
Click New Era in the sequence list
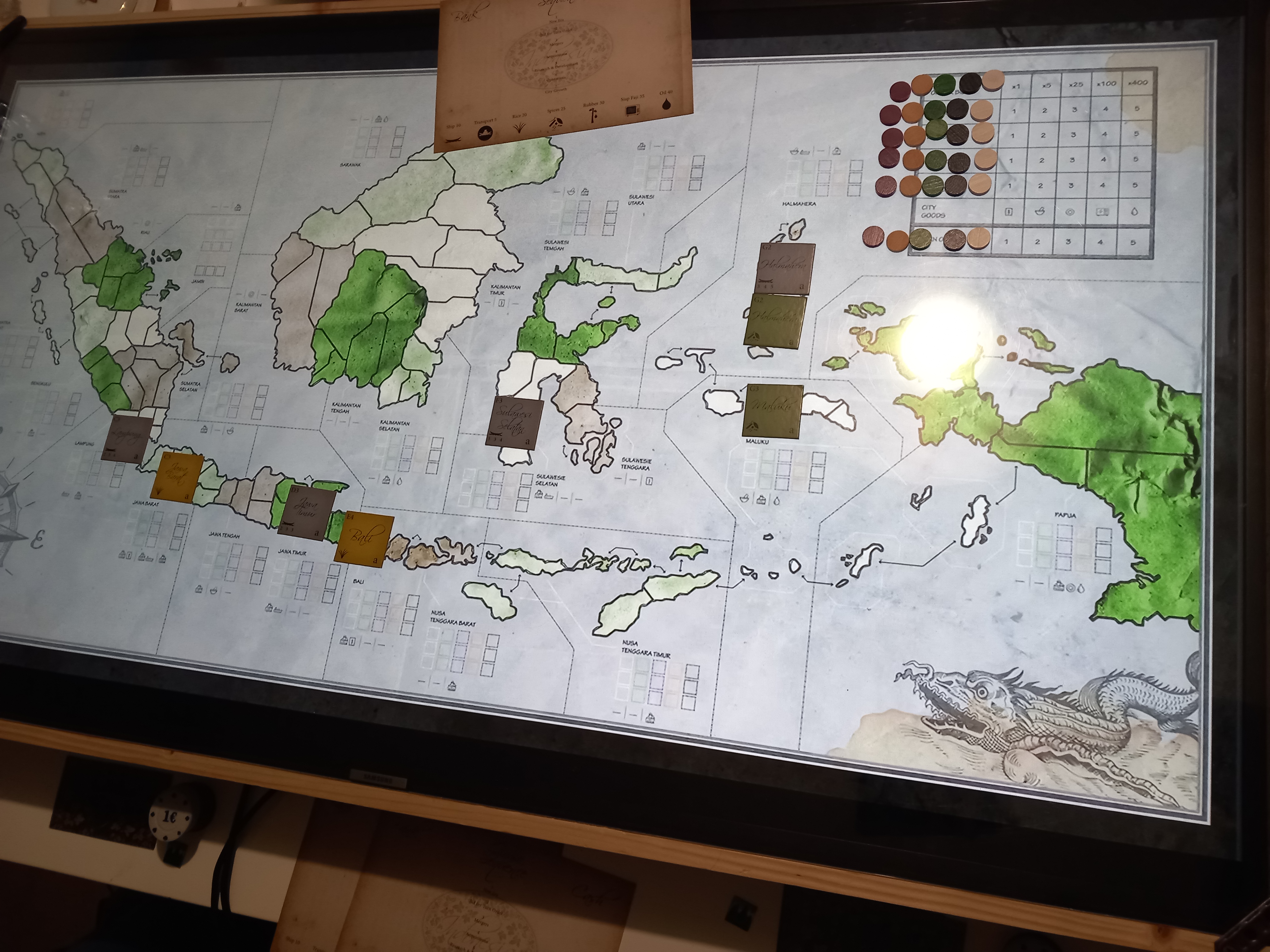pos(556,21)
